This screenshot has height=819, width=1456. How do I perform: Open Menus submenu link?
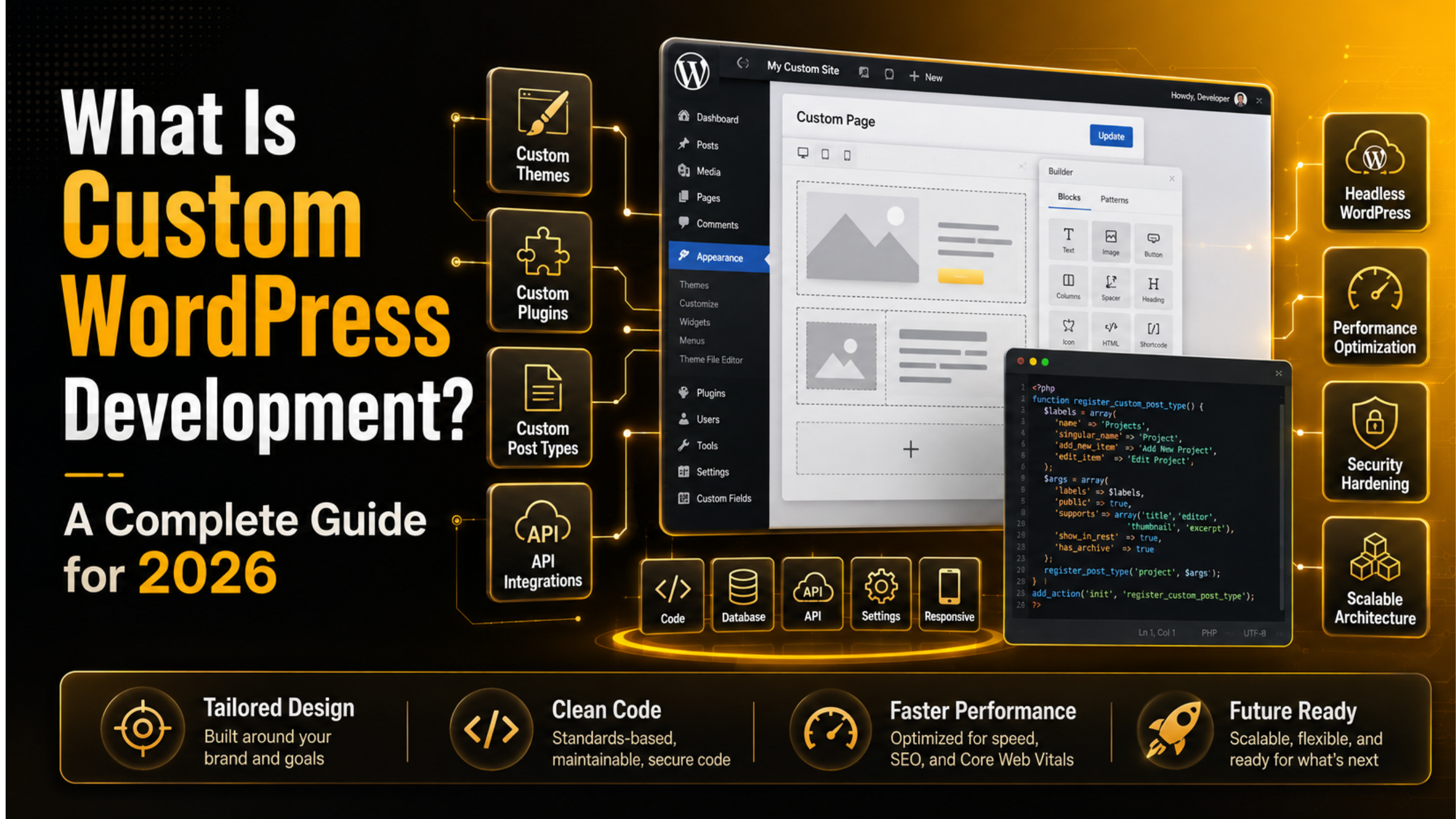coord(692,340)
